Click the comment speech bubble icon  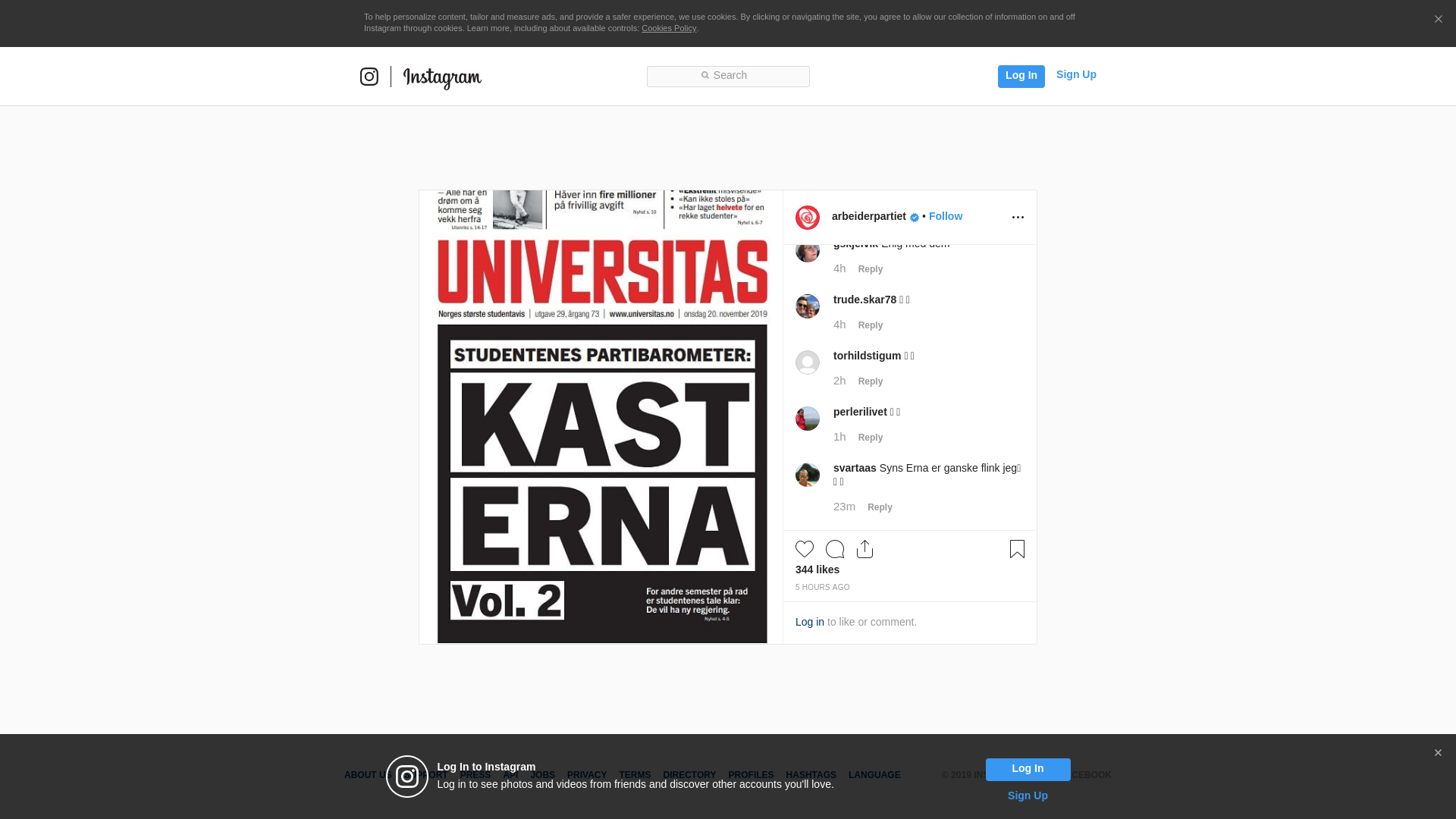pos(835,549)
